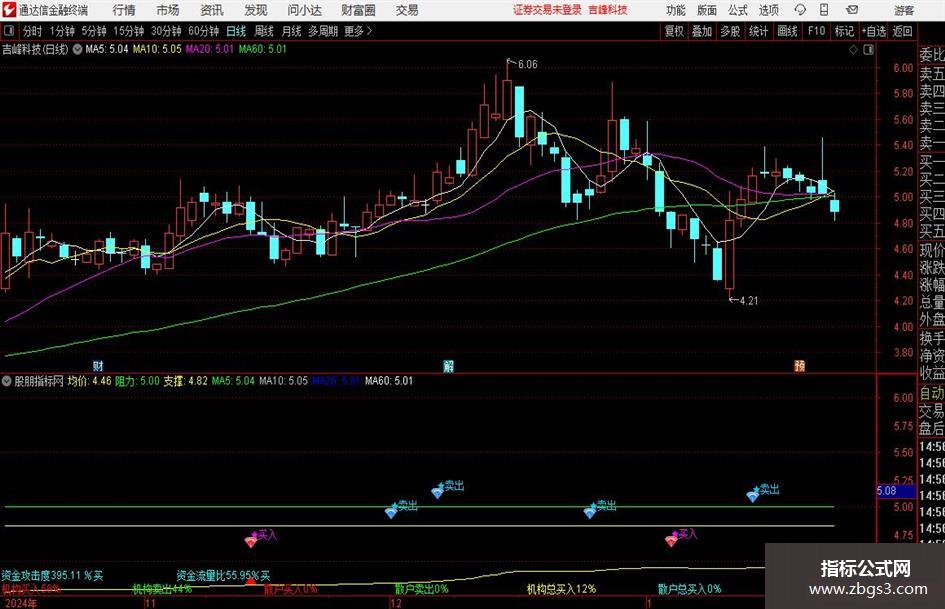The width and height of the screenshot is (945, 609).
Task: Toggle the chart's right-side panel icon
Action: point(868,50)
